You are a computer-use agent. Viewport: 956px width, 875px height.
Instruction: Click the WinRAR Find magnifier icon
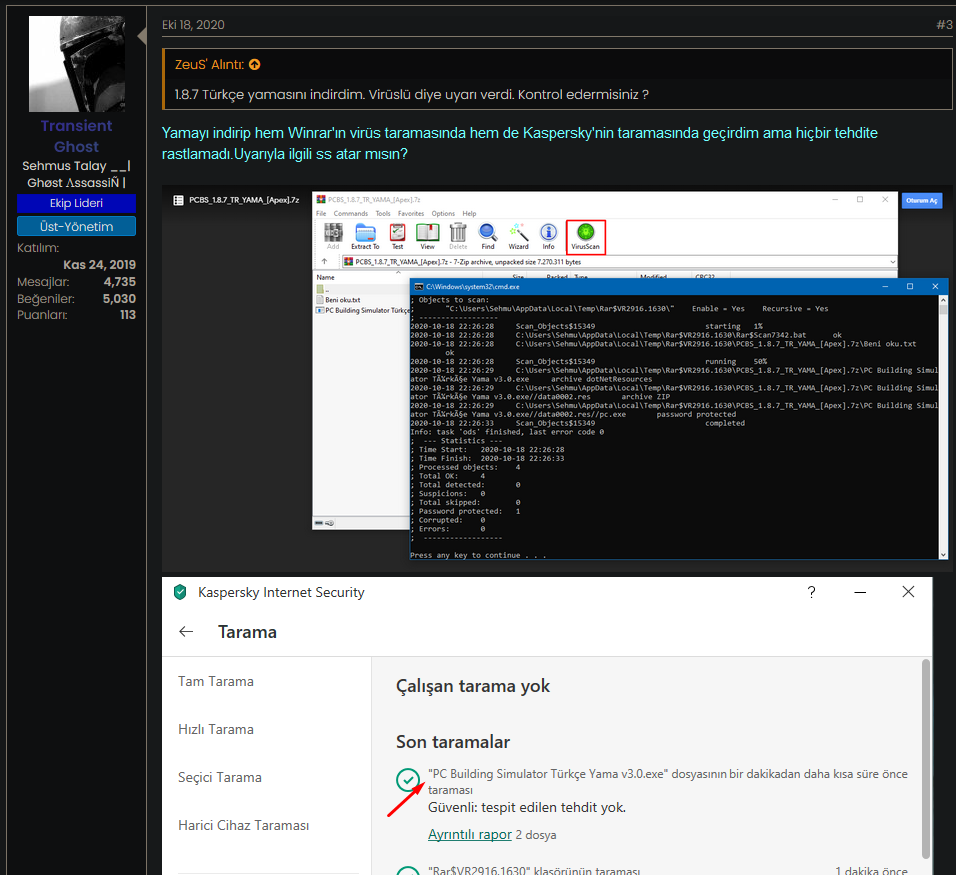488,236
